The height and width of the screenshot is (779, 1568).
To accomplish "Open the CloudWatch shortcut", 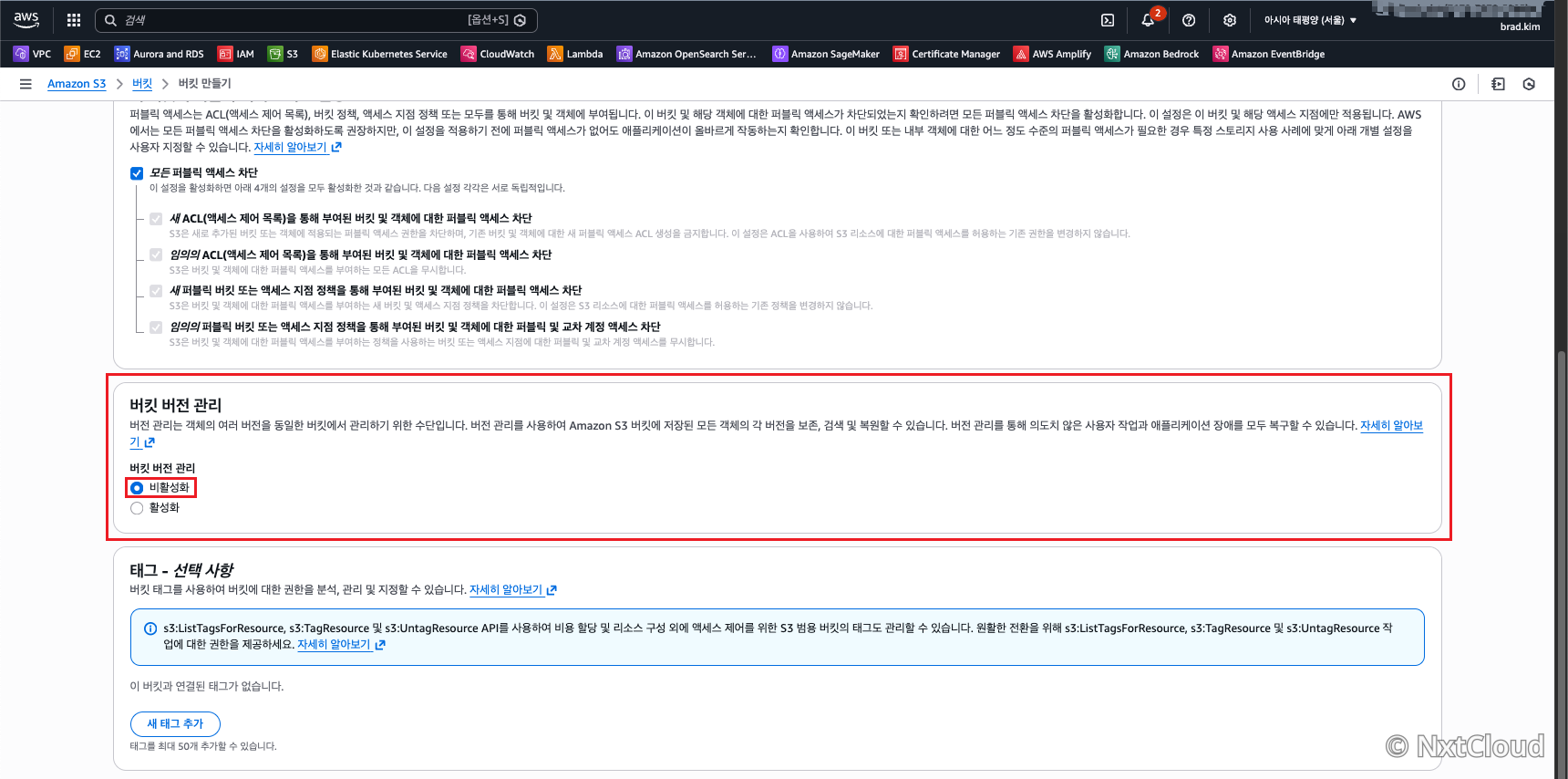I will 498,54.
